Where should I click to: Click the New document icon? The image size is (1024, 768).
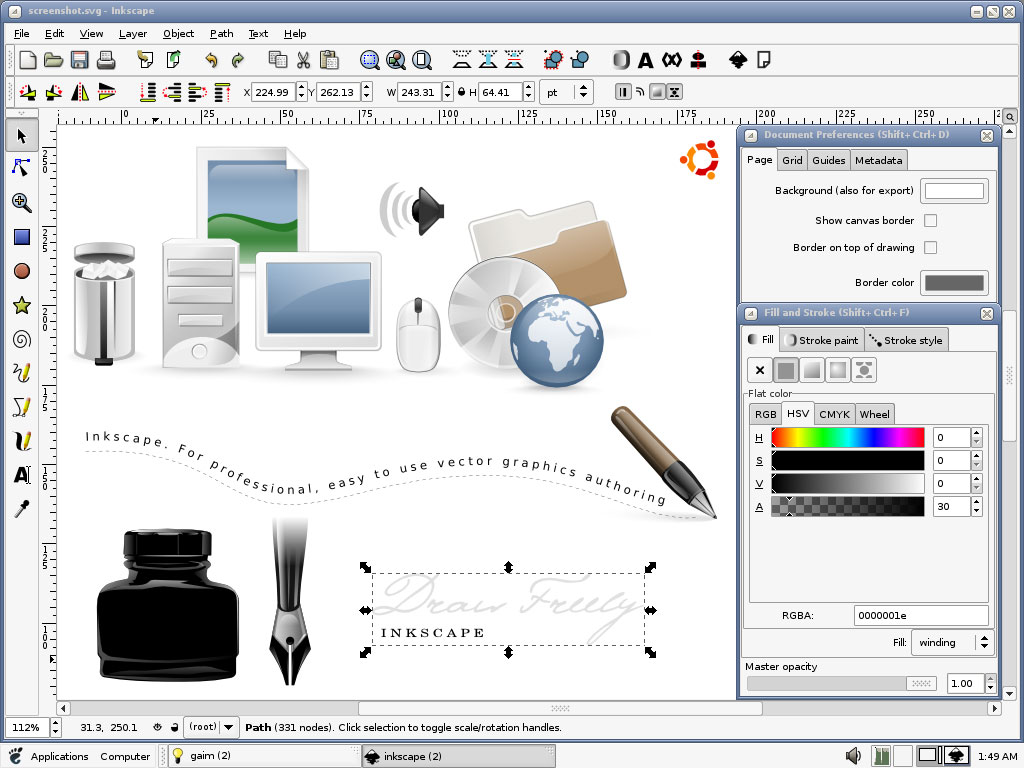[x=27, y=60]
